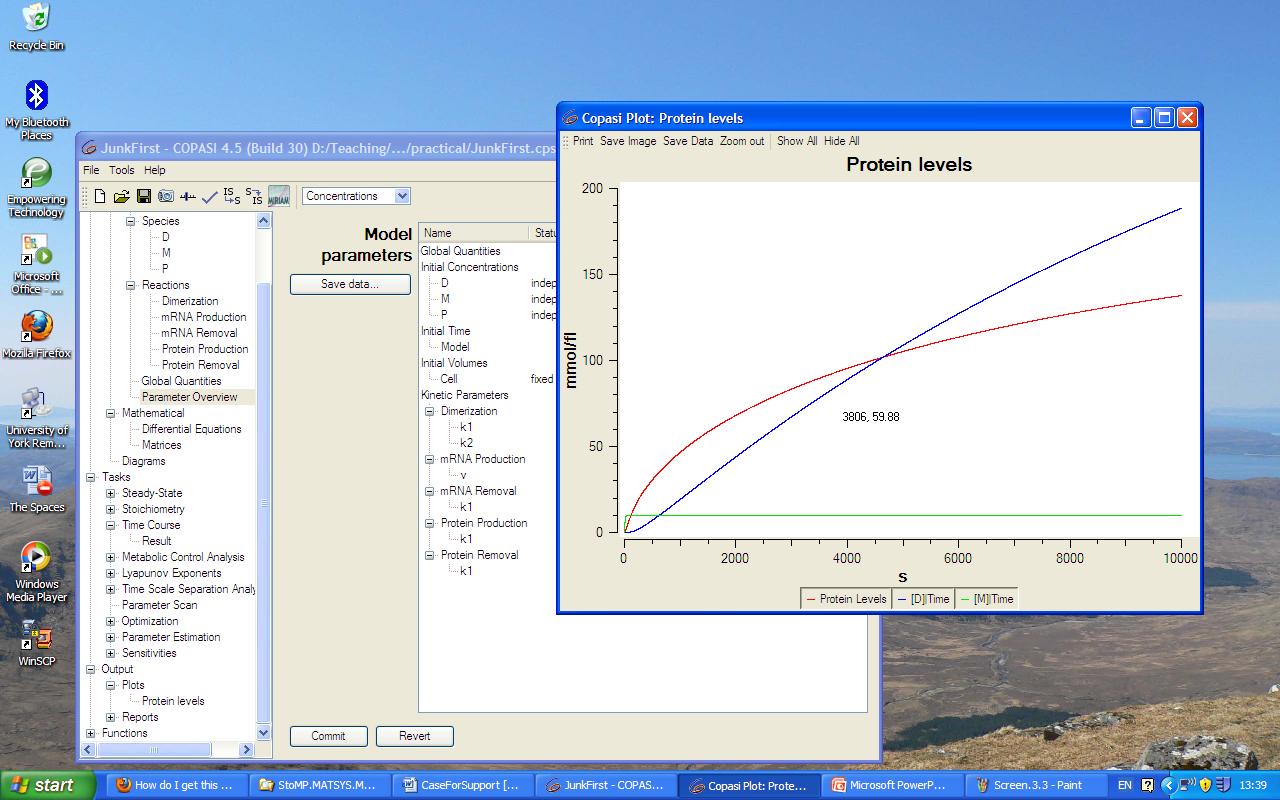Click the MIRIAM toolbar icon
Screen dimensions: 1280x800
[x=279, y=197]
